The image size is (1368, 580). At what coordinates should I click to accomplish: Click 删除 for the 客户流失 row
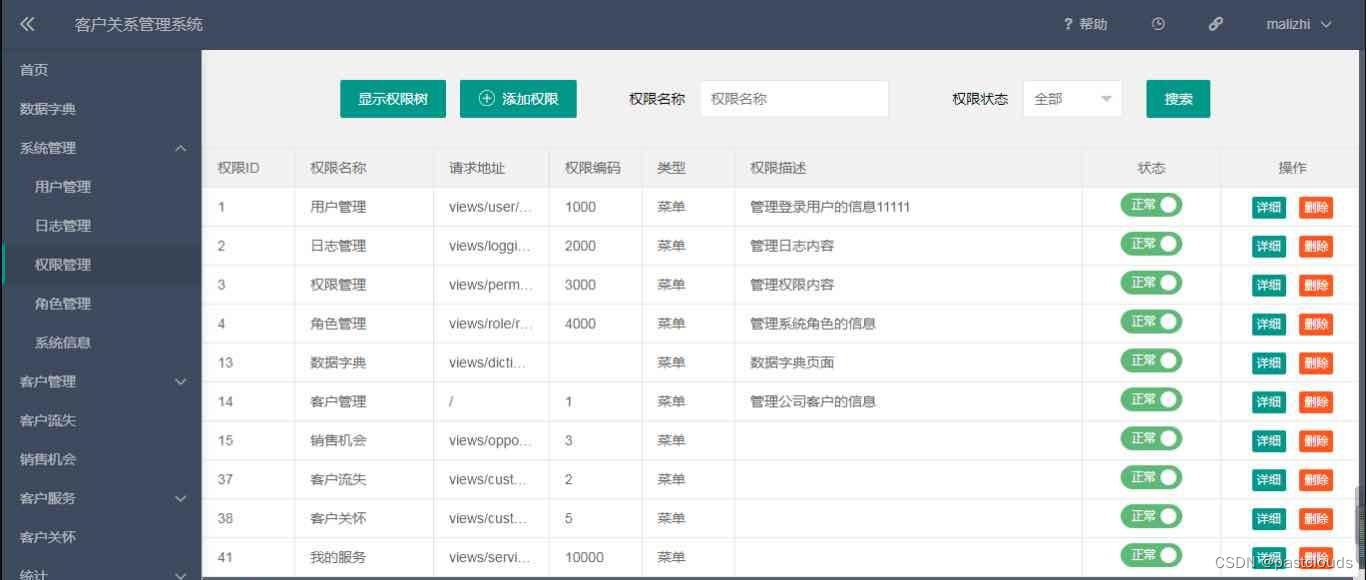(1316, 481)
